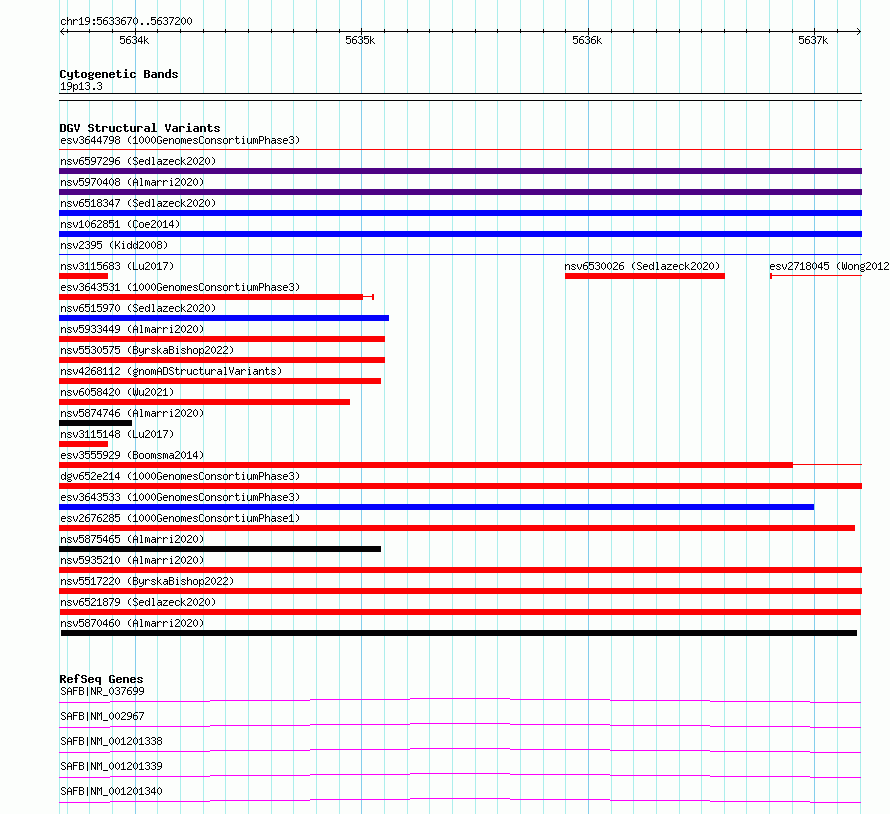Click the chr19:5633670..5637200 region label
This screenshot has height=814, width=890.
(126, 21)
